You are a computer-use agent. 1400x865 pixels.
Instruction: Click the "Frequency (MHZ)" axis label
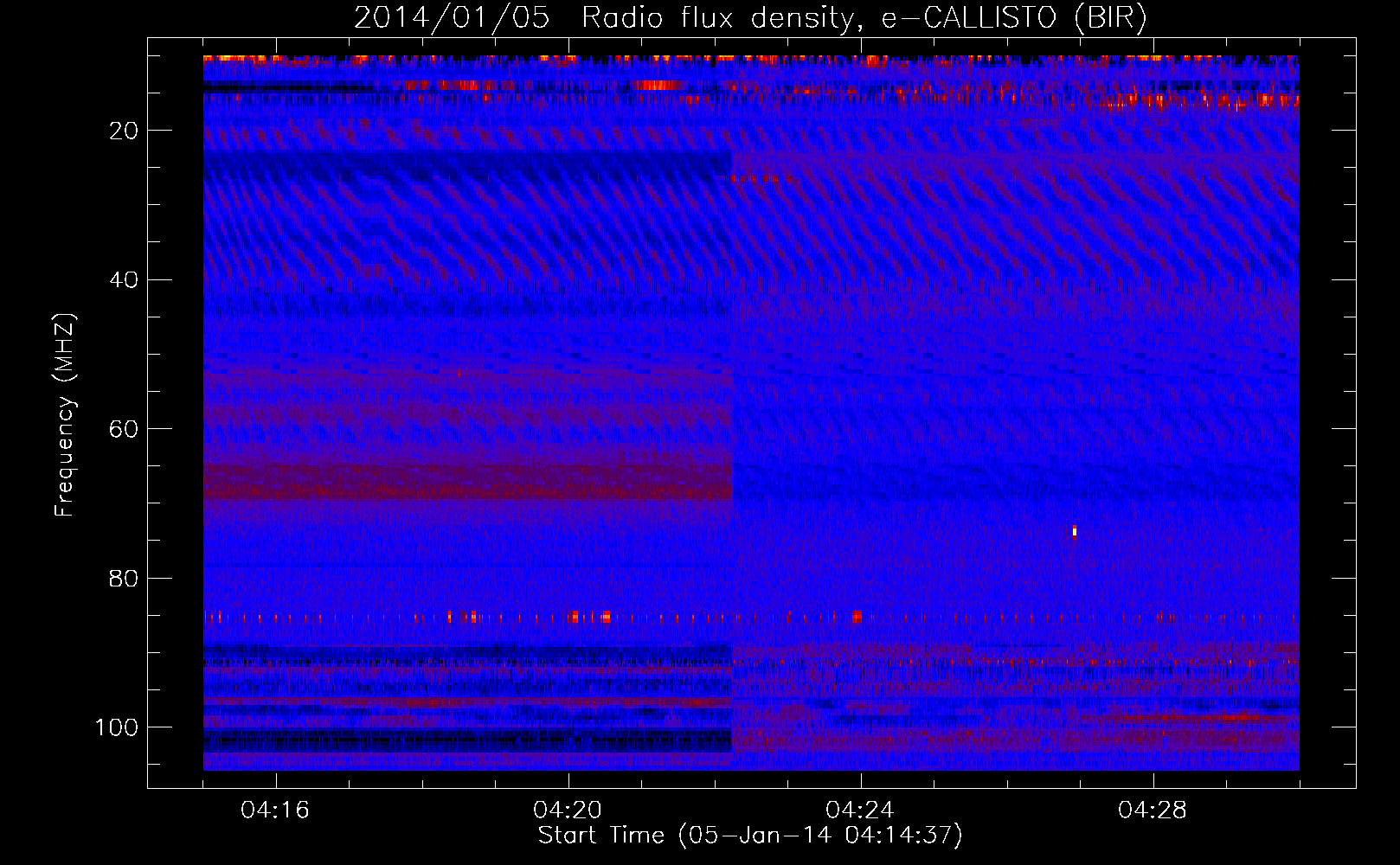pyautogui.click(x=65, y=415)
